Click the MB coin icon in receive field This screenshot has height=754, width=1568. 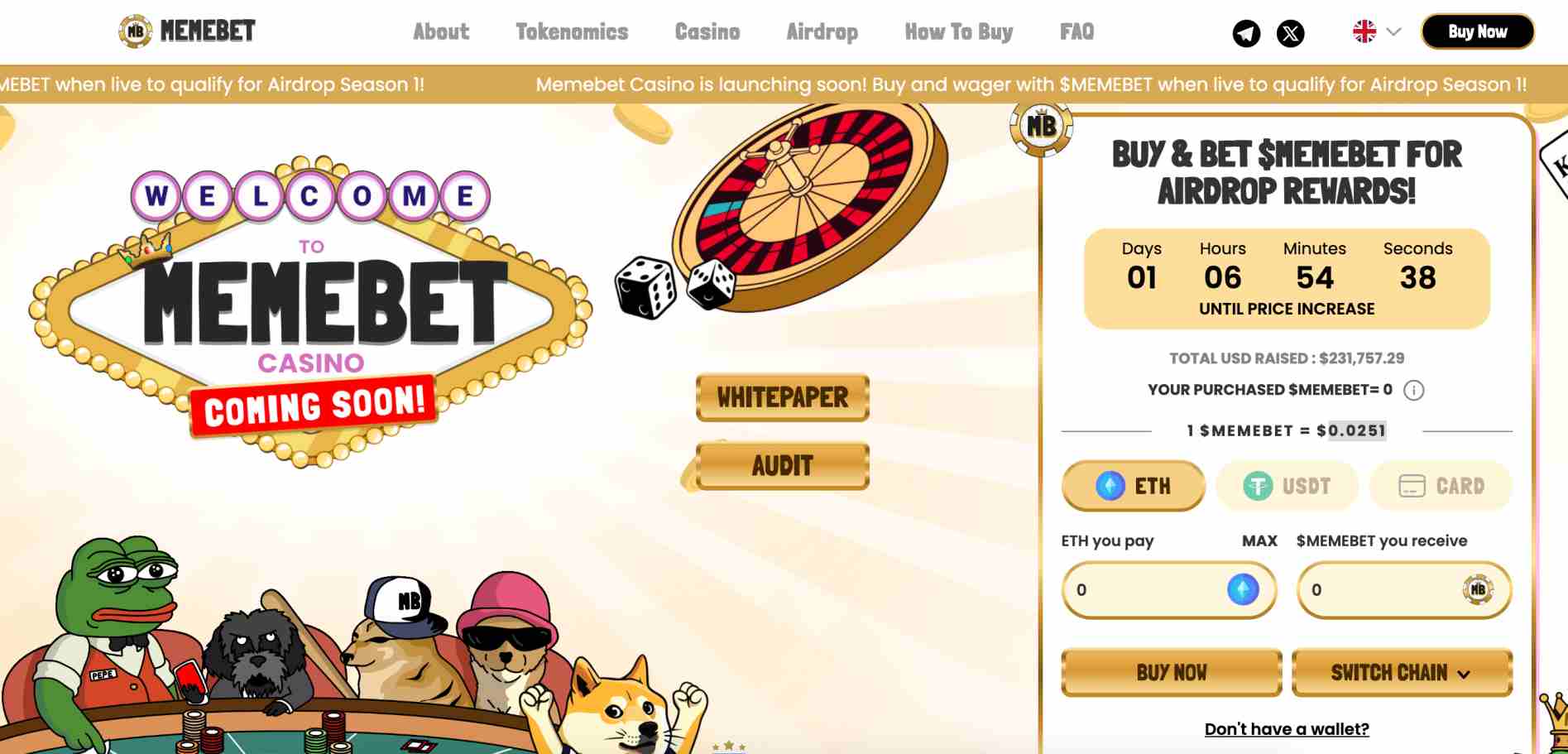(1478, 589)
